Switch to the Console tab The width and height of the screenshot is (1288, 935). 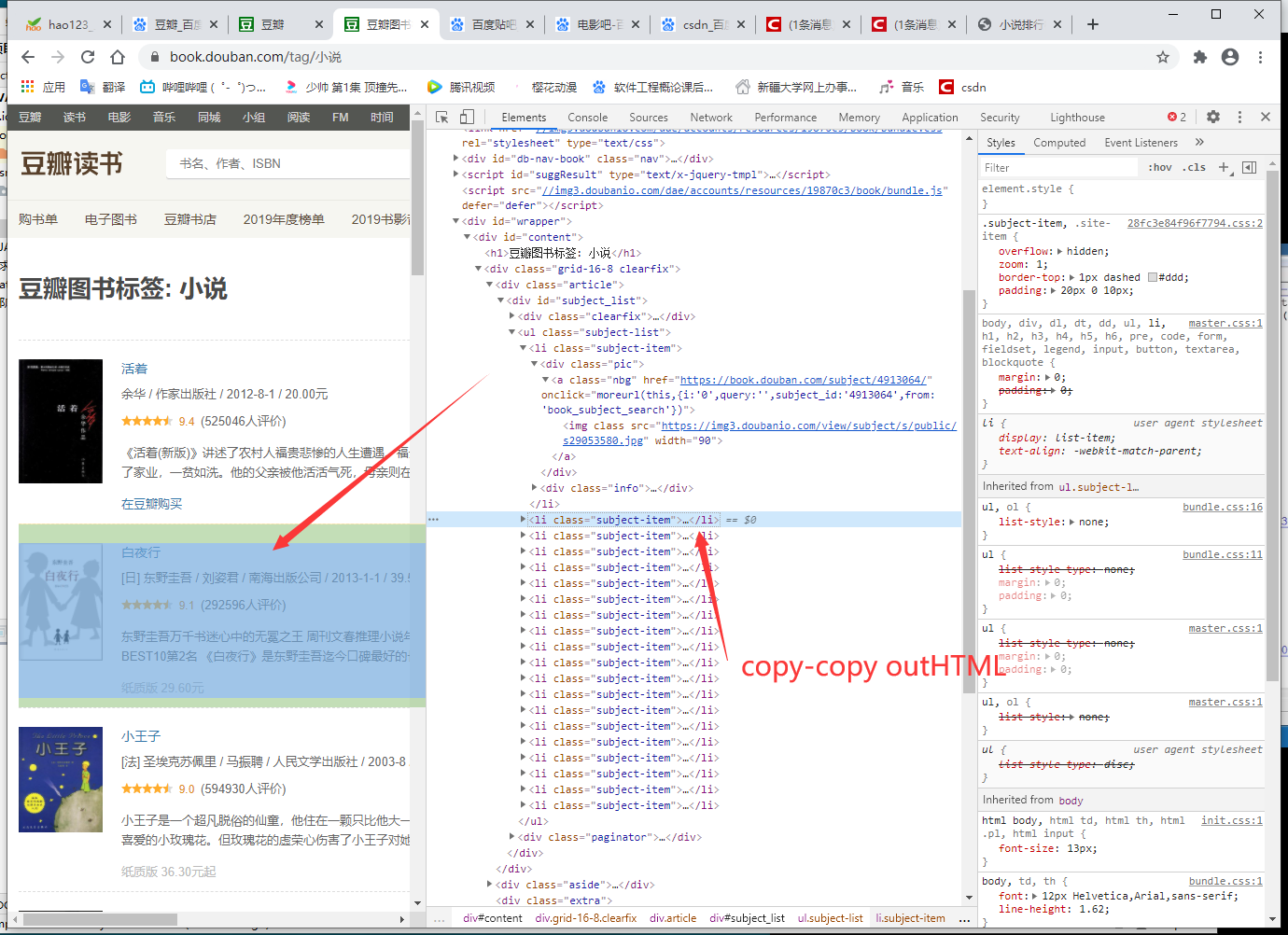click(587, 118)
